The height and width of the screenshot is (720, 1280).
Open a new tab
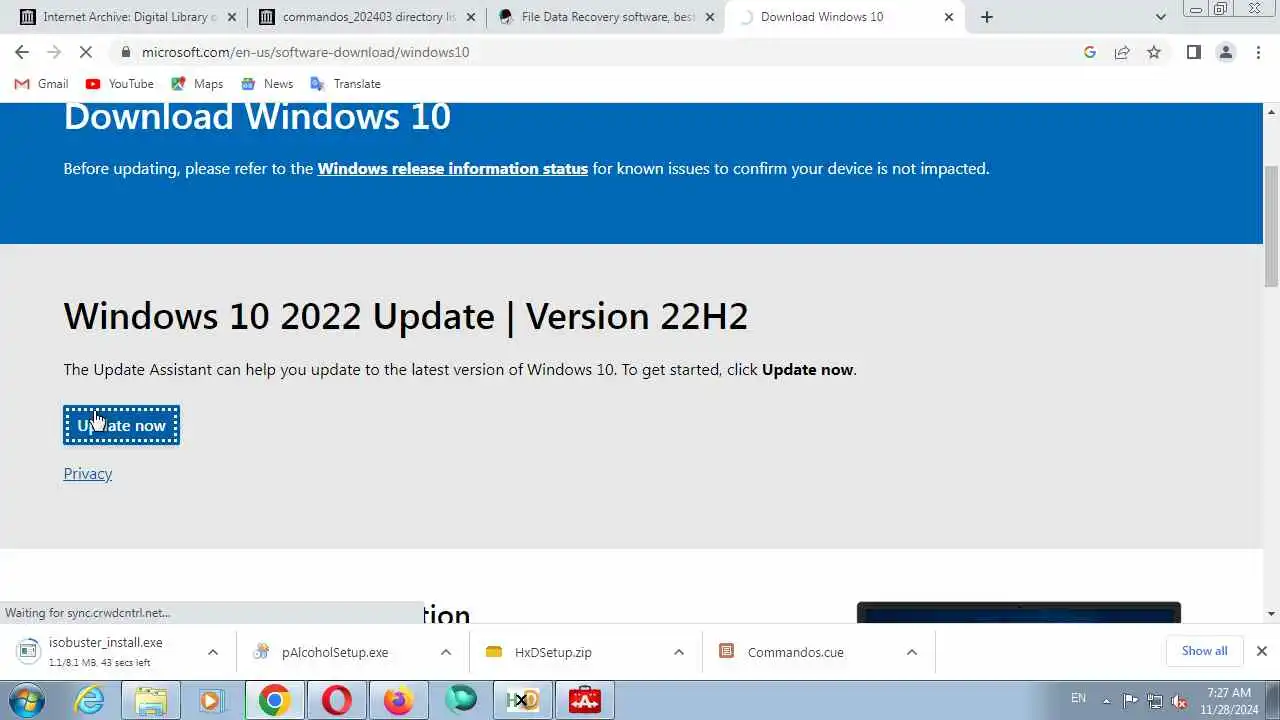pyautogui.click(x=987, y=17)
